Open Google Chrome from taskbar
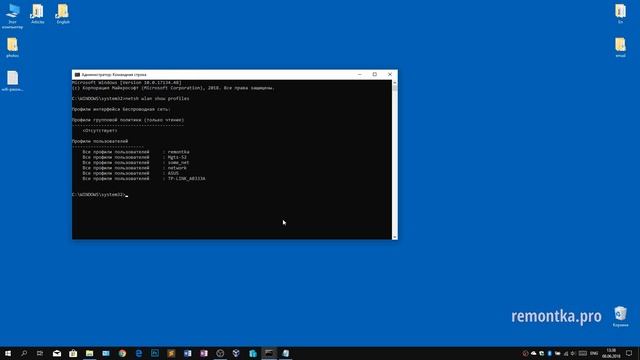 coord(122,353)
